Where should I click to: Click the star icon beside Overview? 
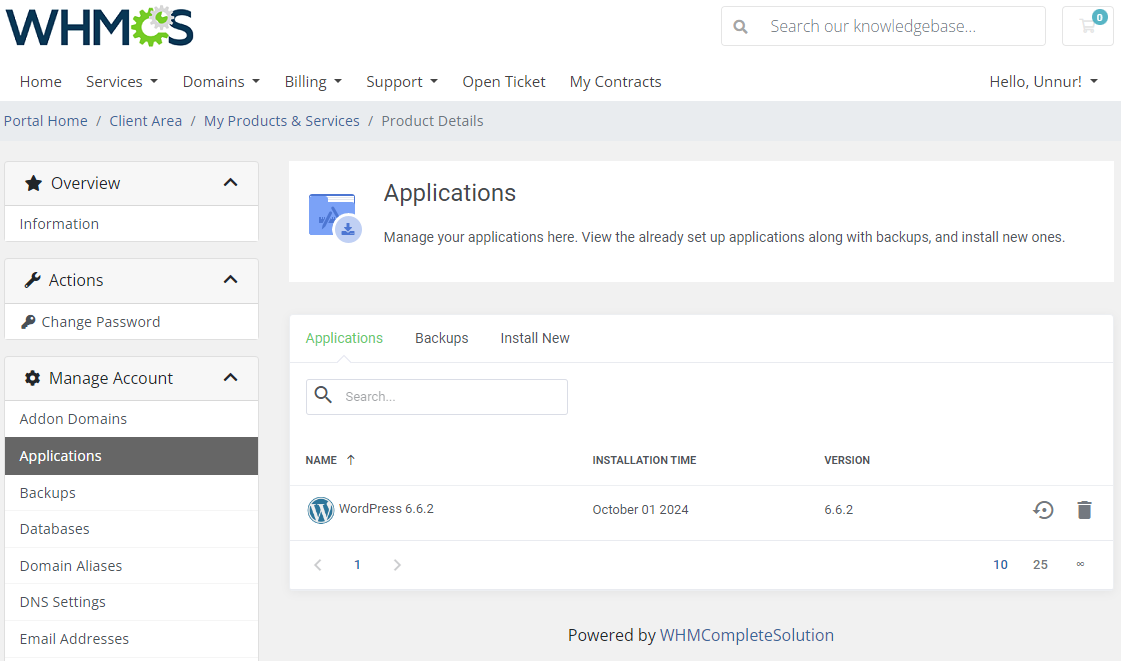pos(33,183)
